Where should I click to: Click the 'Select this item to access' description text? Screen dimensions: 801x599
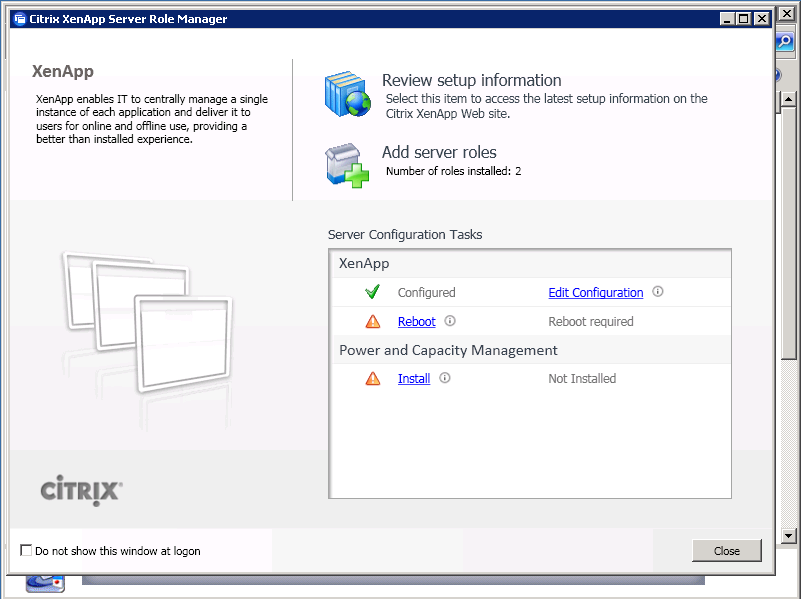(x=547, y=106)
